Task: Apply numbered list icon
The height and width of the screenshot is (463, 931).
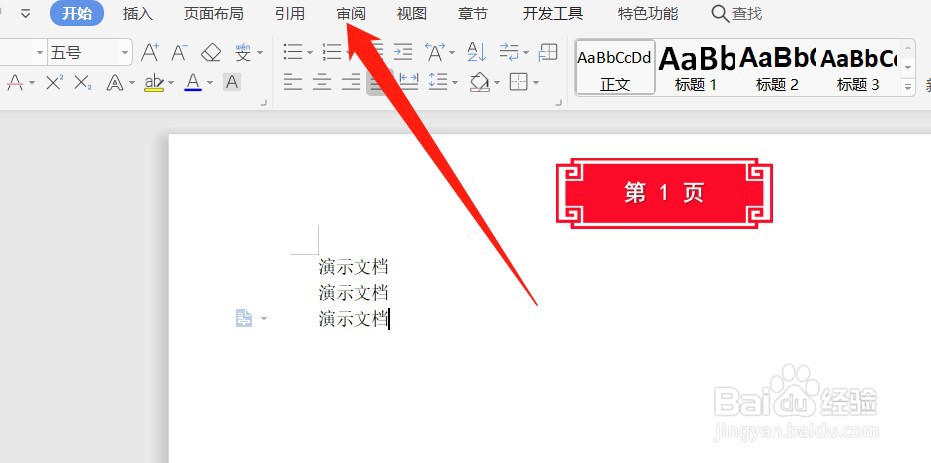Action: click(332, 52)
